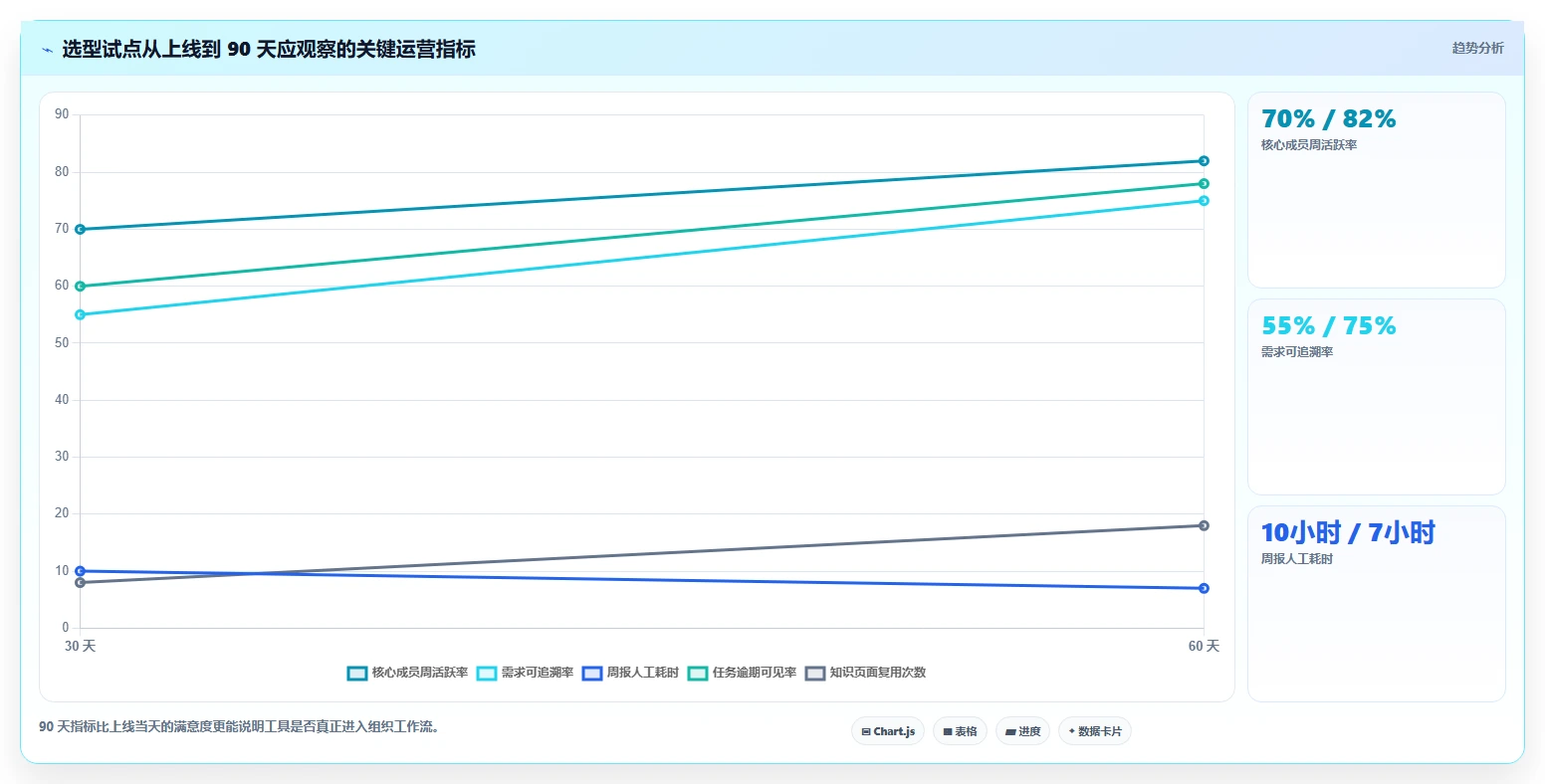
Task: Click the lightning icon beside the chart title
Action: [x=47, y=49]
